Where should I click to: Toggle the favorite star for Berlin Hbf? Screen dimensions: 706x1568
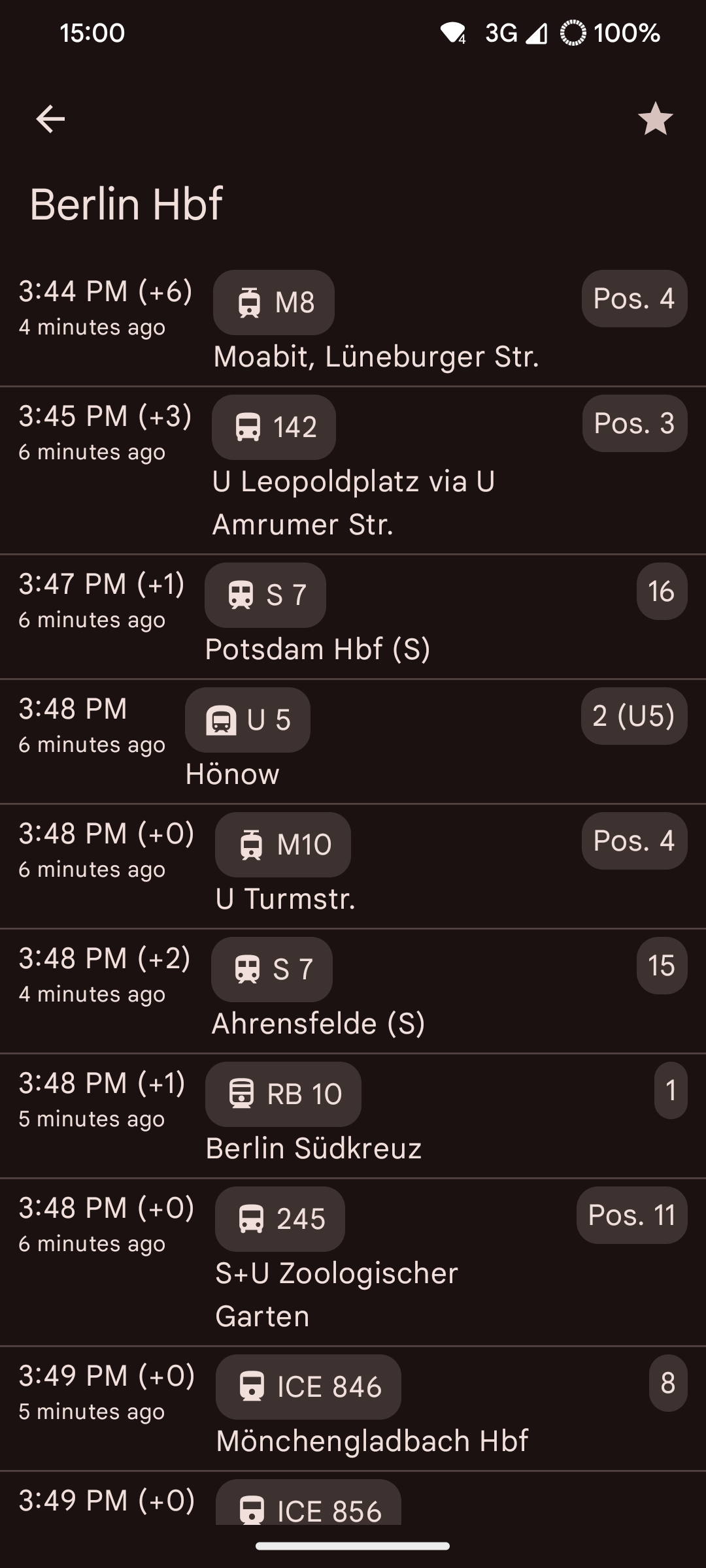click(655, 119)
